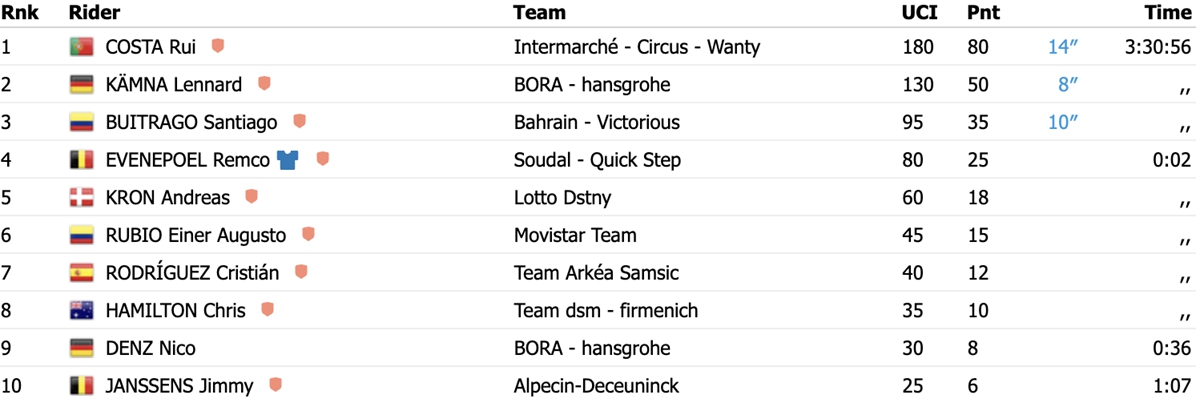Click the Portugal flag next to COSTA Rui
The height and width of the screenshot is (399, 1200).
[81, 47]
